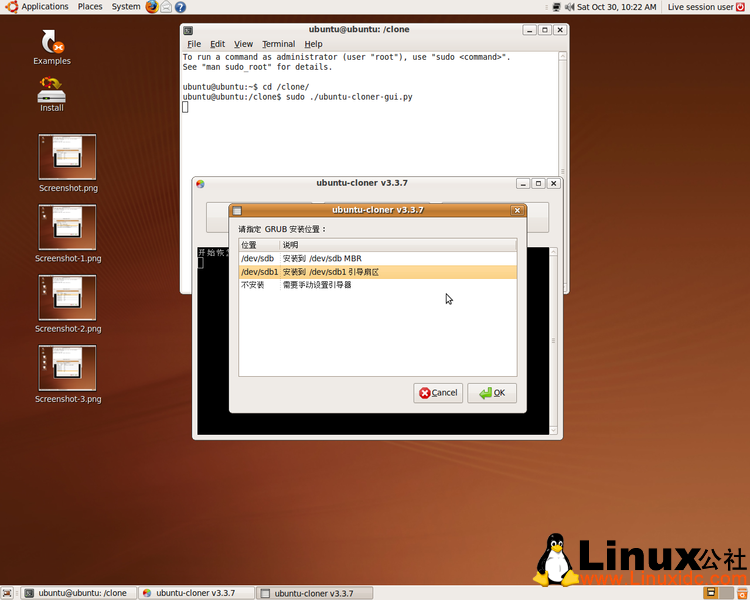Image resolution: width=750 pixels, height=600 pixels.
Task: Open the Applications menu
Action: click(44, 7)
